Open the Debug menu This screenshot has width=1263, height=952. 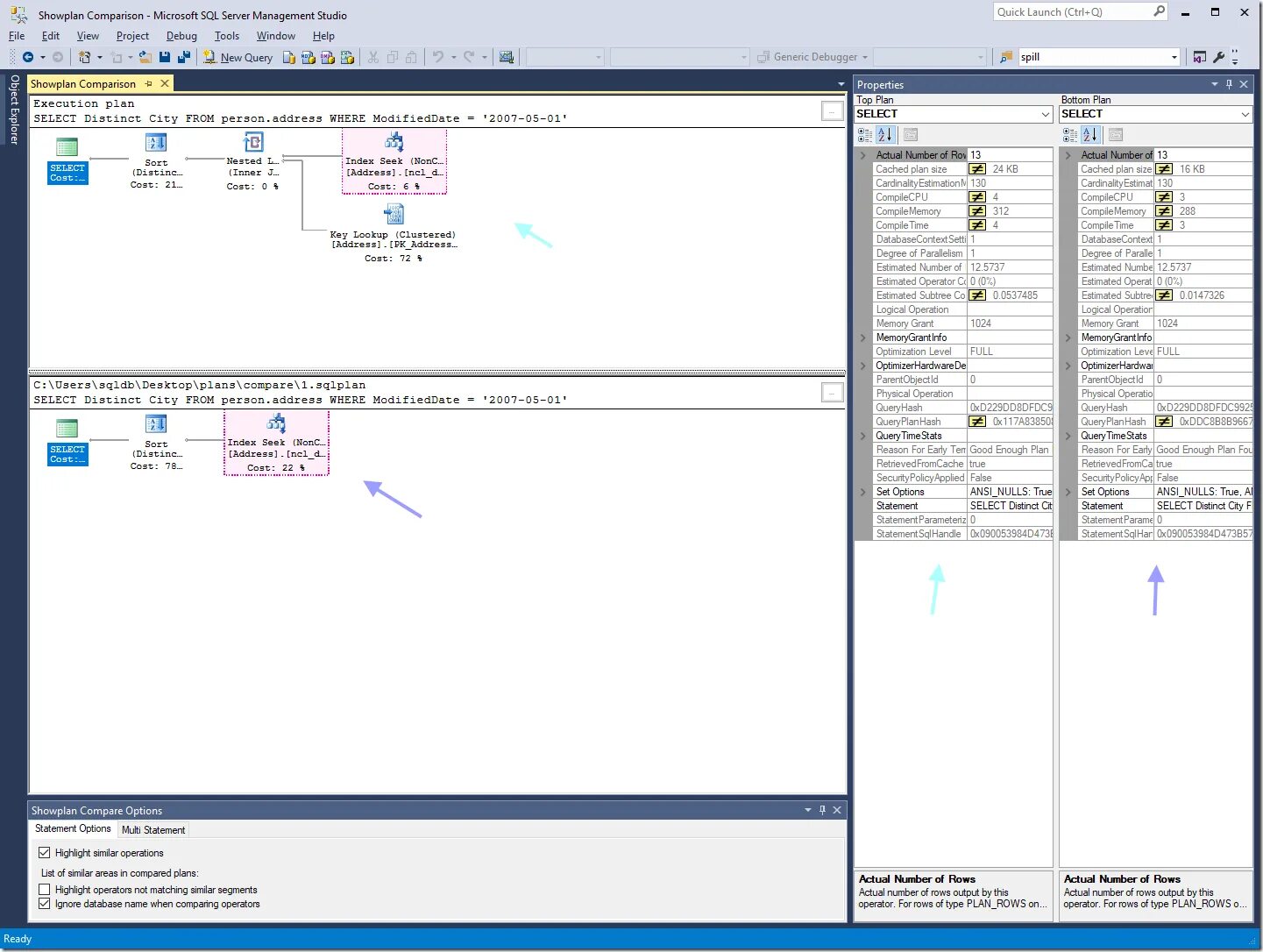tap(181, 36)
